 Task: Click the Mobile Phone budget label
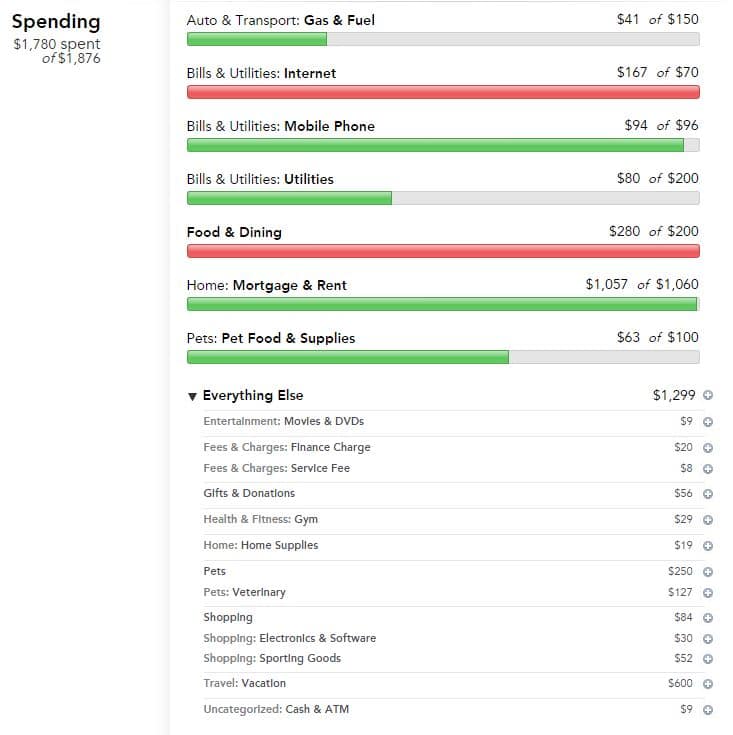[x=280, y=126]
